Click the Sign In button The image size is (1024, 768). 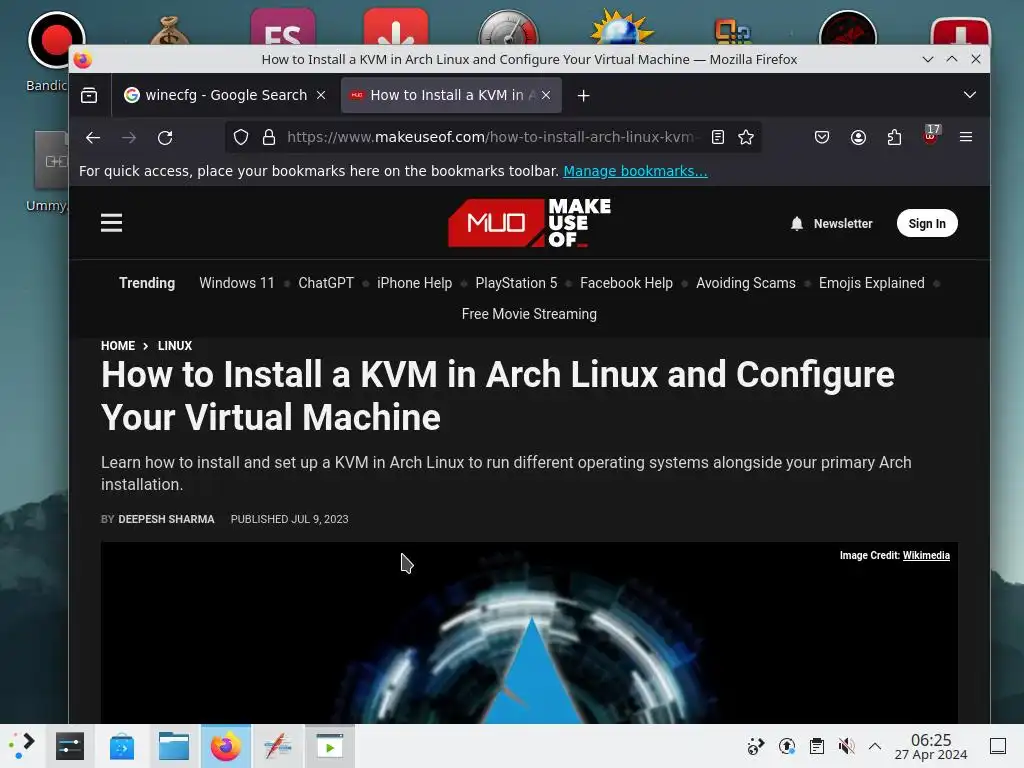(927, 223)
